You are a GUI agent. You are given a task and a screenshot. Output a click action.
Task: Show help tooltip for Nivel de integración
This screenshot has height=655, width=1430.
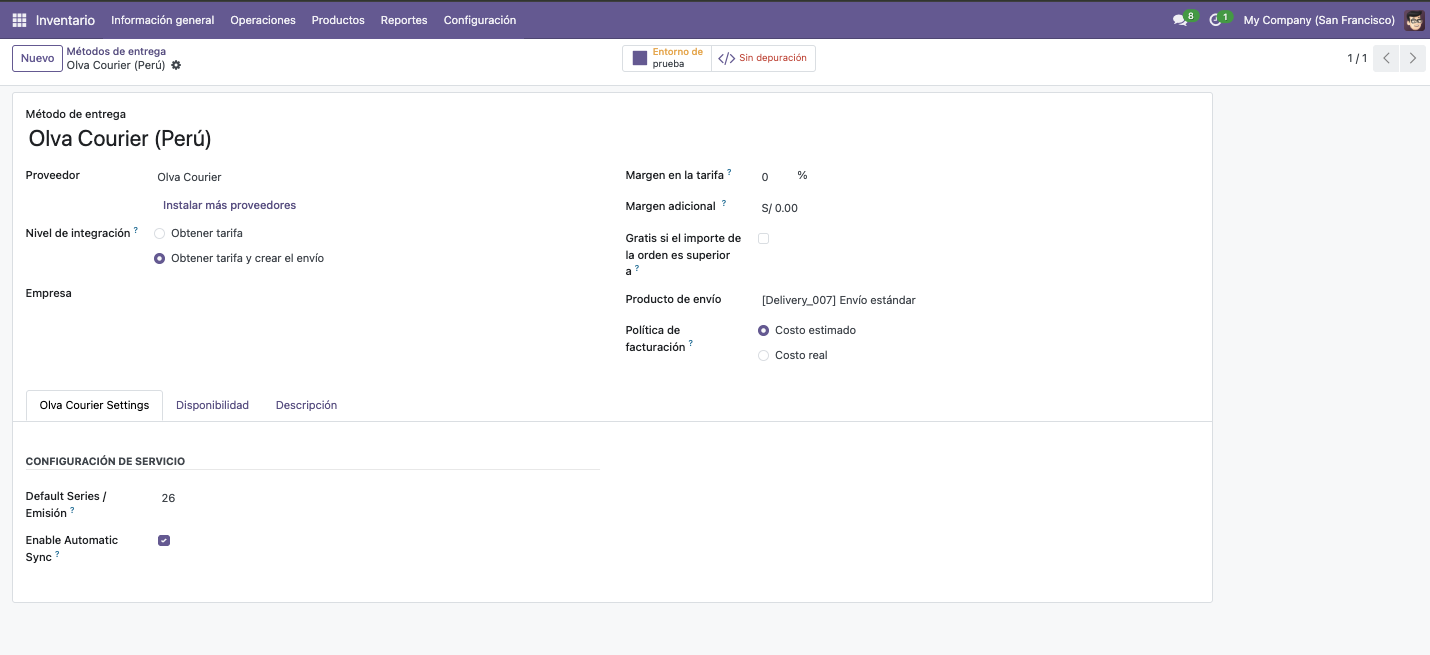pyautogui.click(x=136, y=230)
